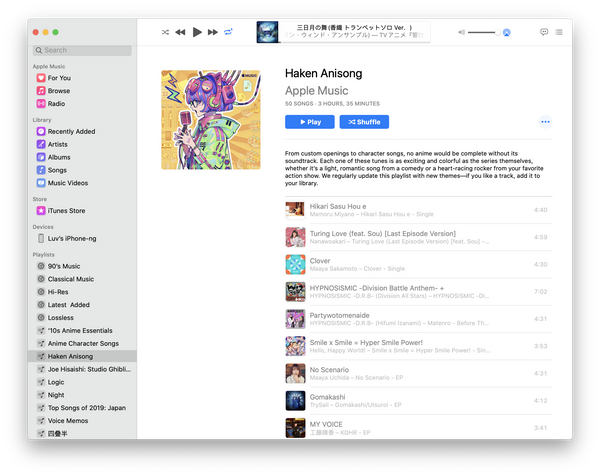Click the now playing track title
The height and width of the screenshot is (476, 600).
click(354, 28)
